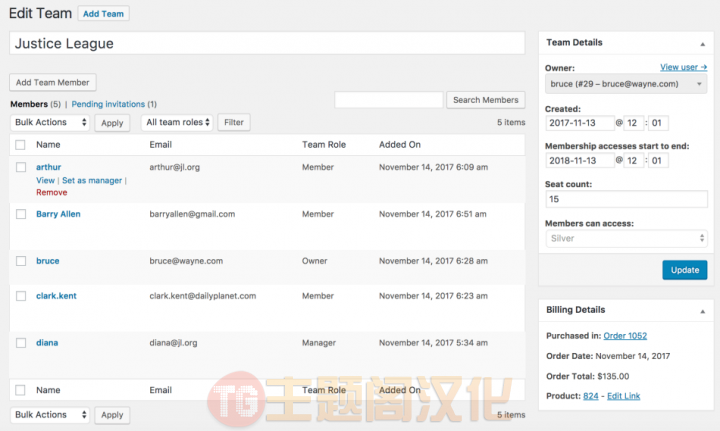Click the Add Team button
Viewport: 720px width, 431px height.
(103, 13)
